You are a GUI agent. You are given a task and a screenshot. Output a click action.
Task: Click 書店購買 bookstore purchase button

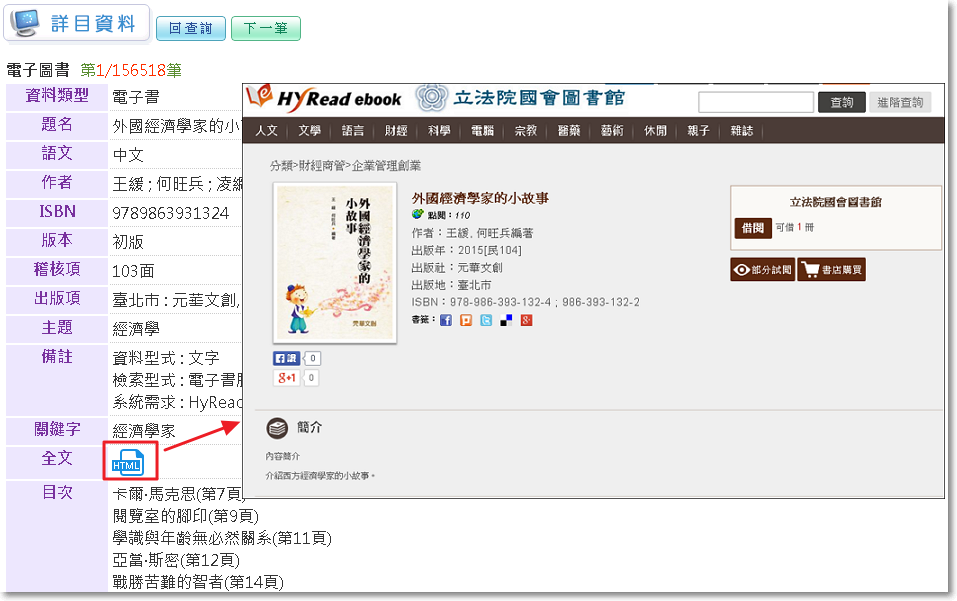(x=833, y=269)
